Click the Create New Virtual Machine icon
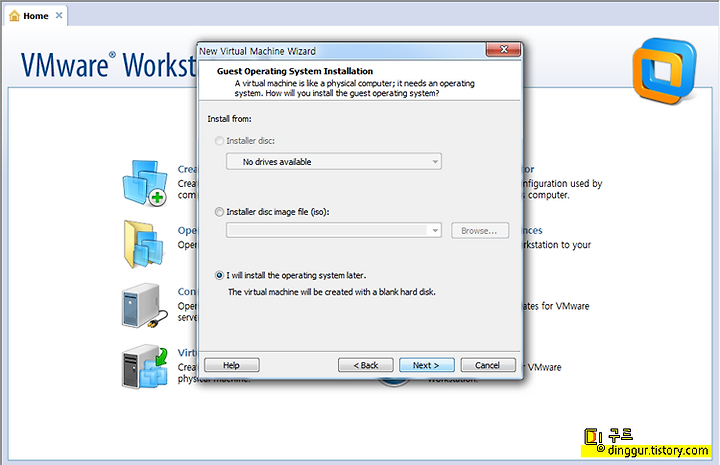Screen dimensions: 720x465 coord(145,183)
